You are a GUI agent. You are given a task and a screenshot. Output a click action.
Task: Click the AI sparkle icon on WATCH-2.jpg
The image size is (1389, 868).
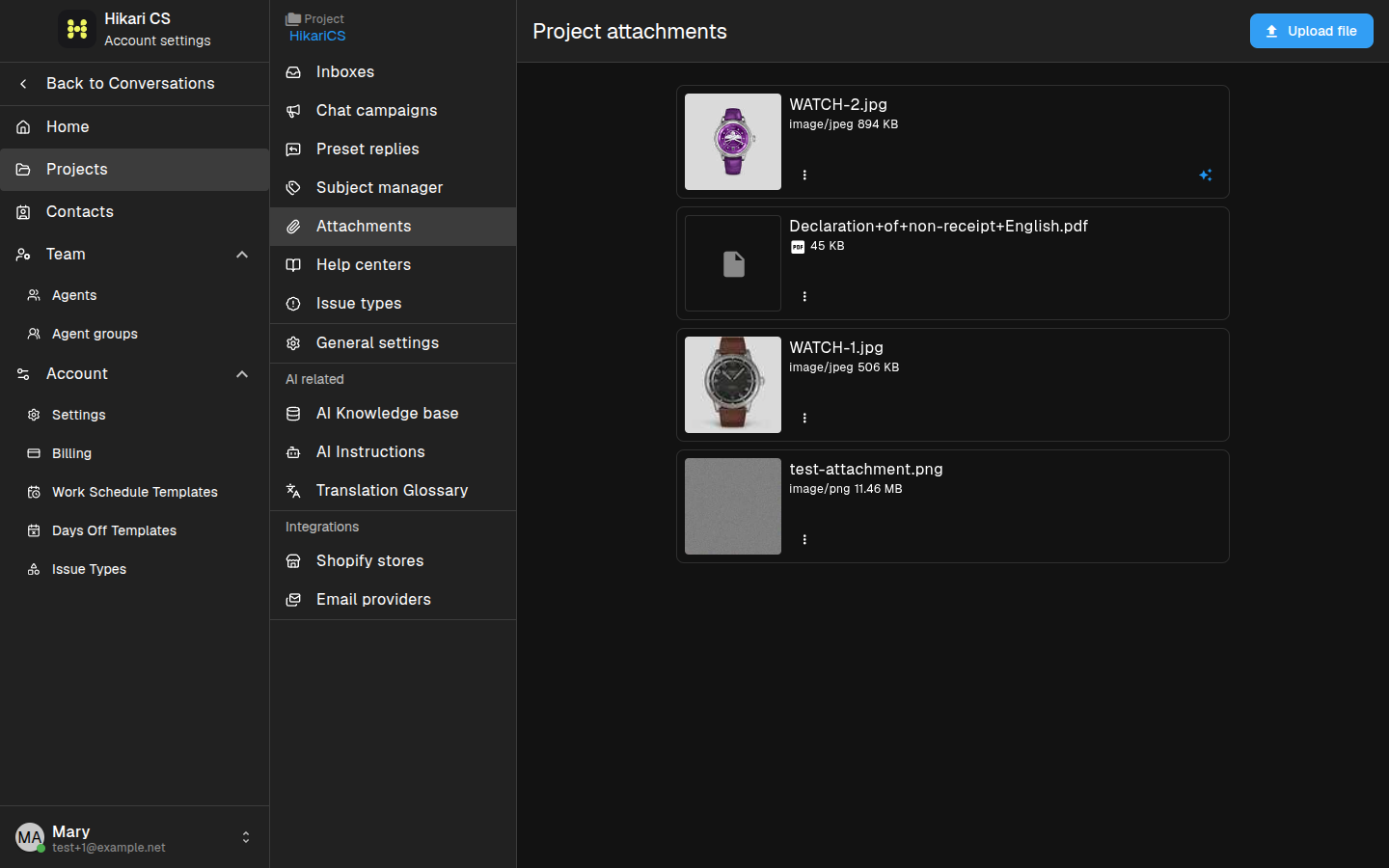pyautogui.click(x=1205, y=175)
